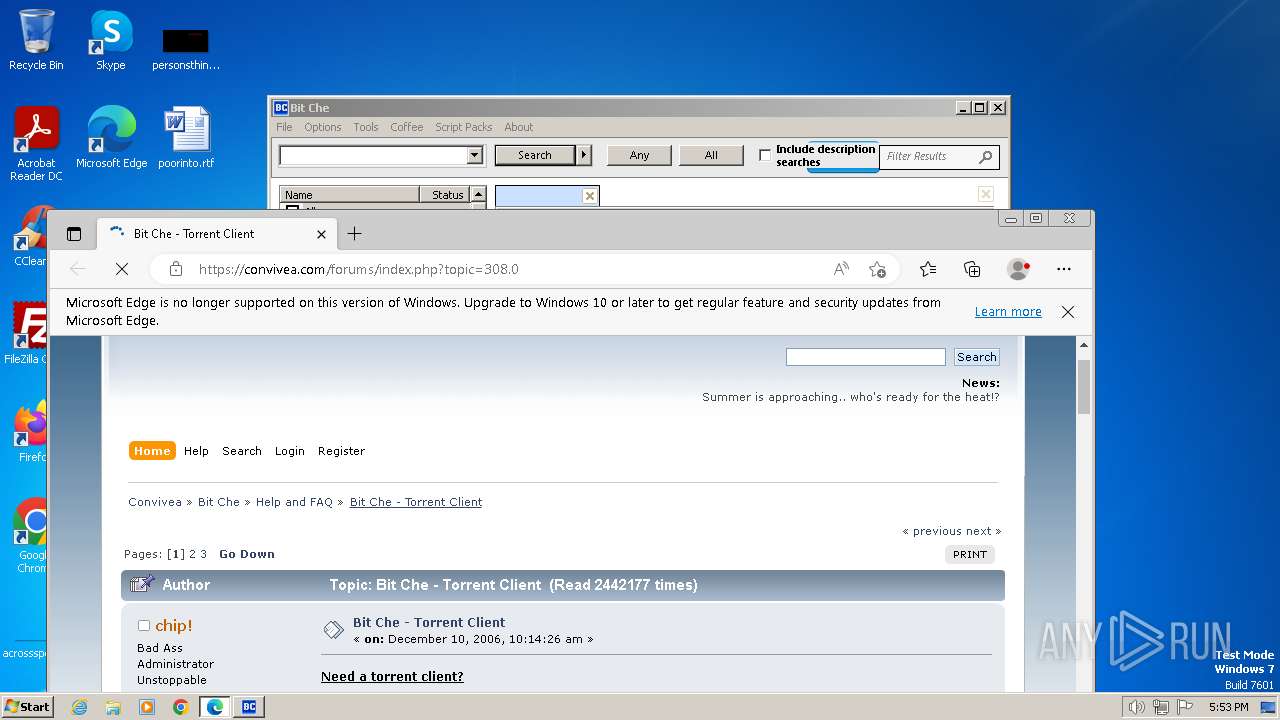Click All button in Bit Che
The width and height of the screenshot is (1280, 720).
711,155
